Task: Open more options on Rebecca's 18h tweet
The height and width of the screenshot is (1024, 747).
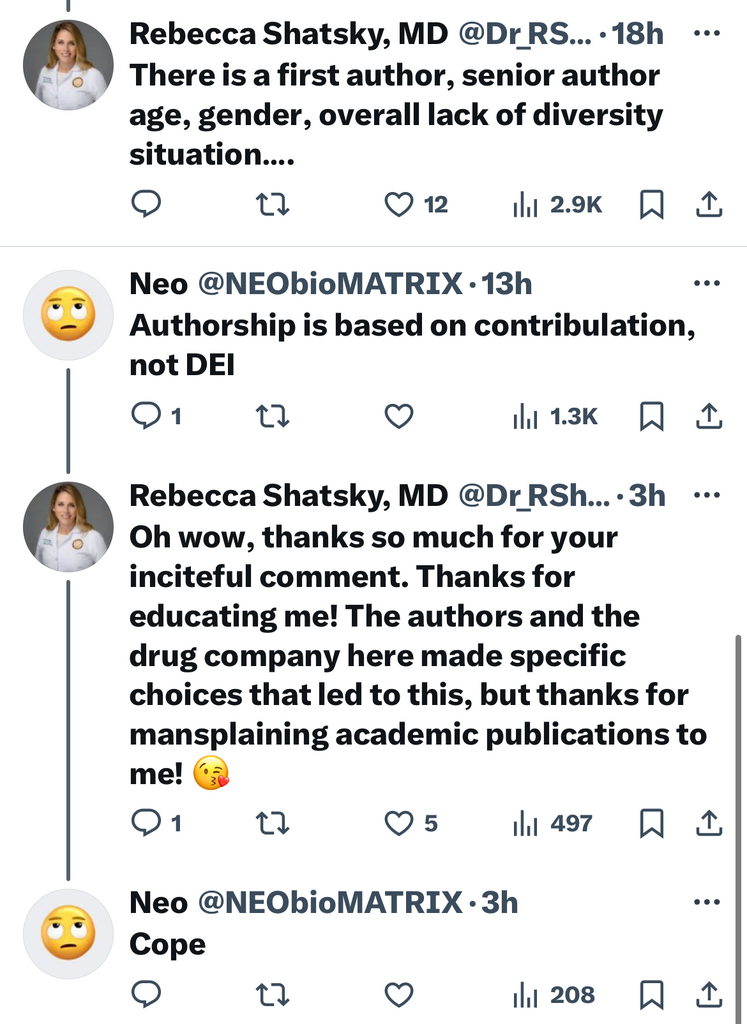Action: pyautogui.click(x=707, y=34)
